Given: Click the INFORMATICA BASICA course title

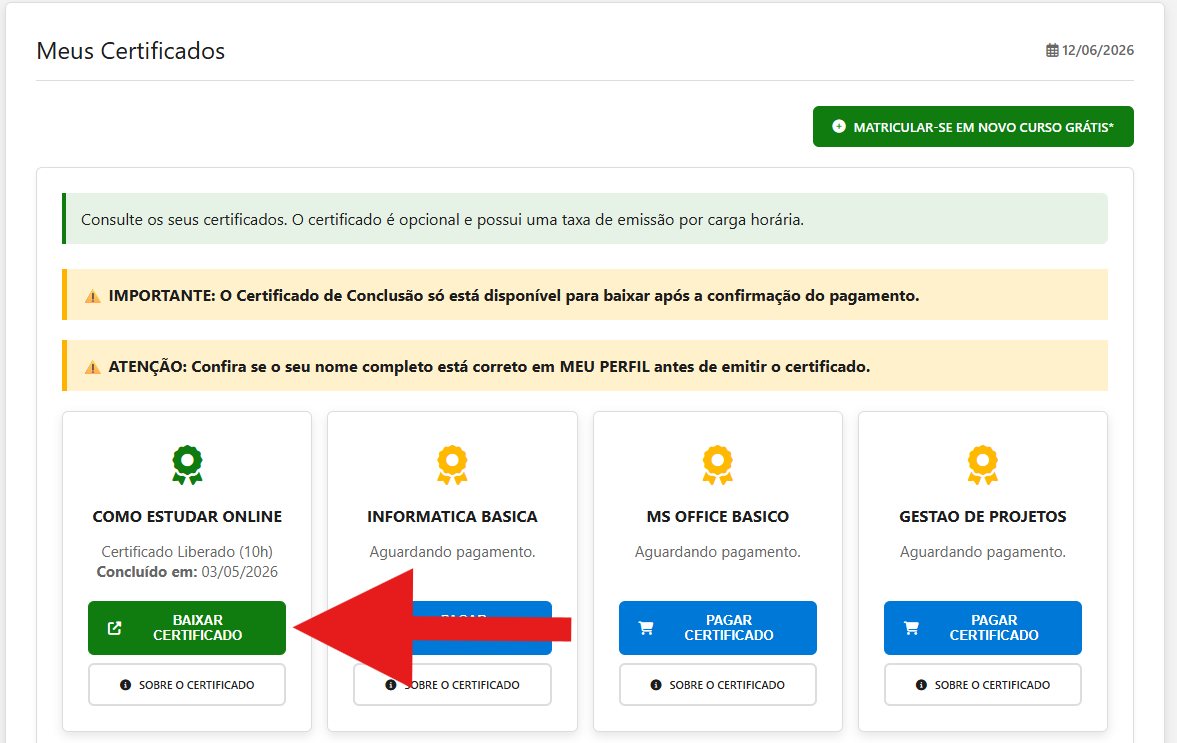Looking at the screenshot, I should click(453, 516).
